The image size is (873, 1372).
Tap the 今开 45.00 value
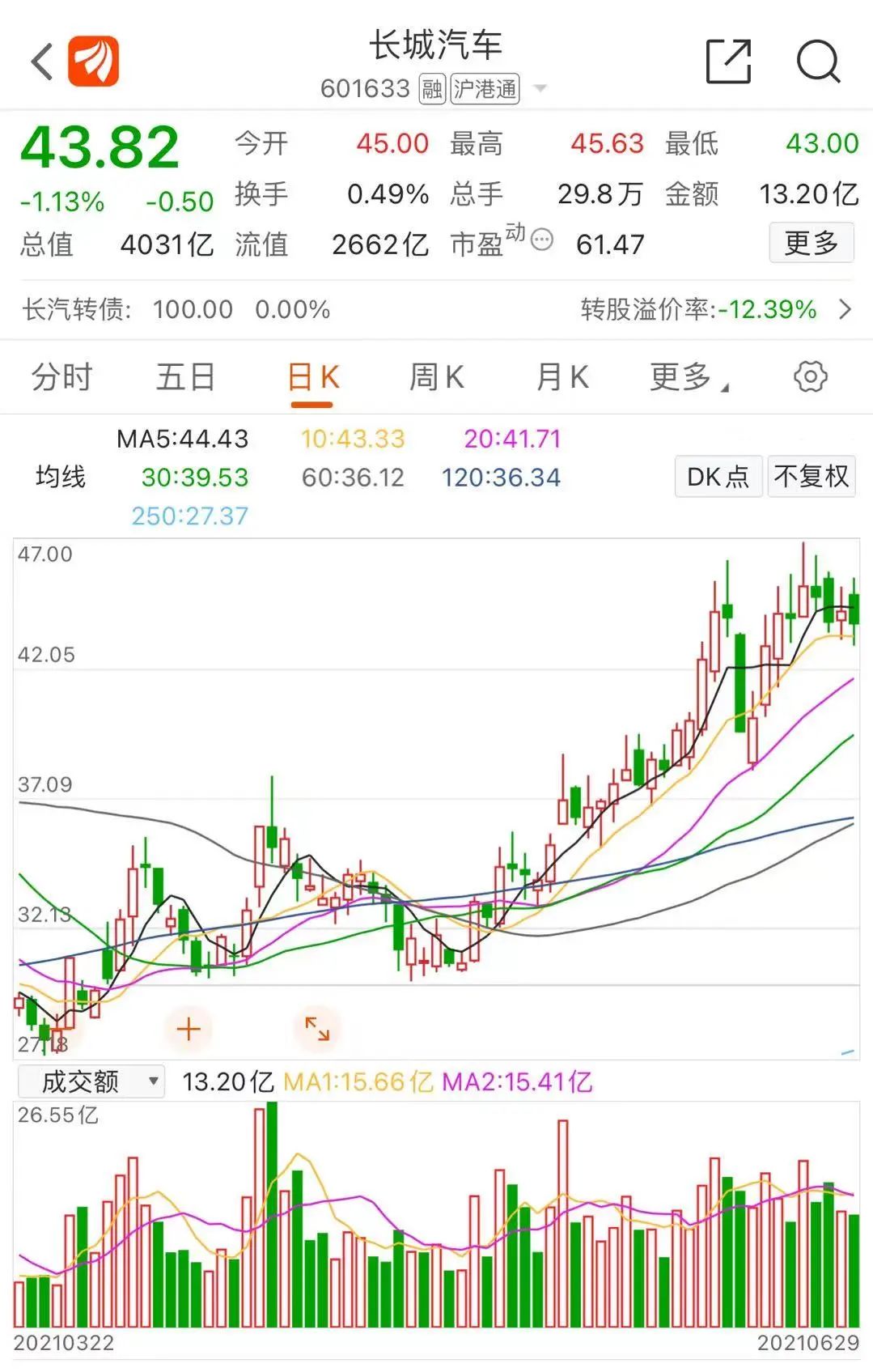392,144
